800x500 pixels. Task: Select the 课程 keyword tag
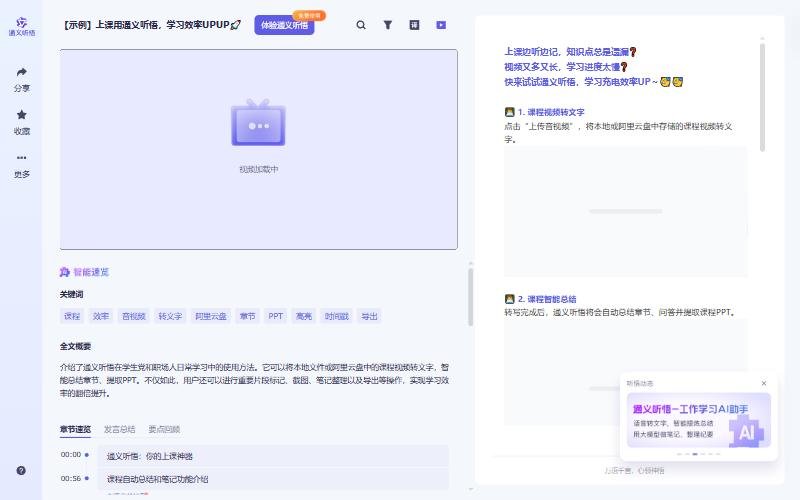pos(72,316)
